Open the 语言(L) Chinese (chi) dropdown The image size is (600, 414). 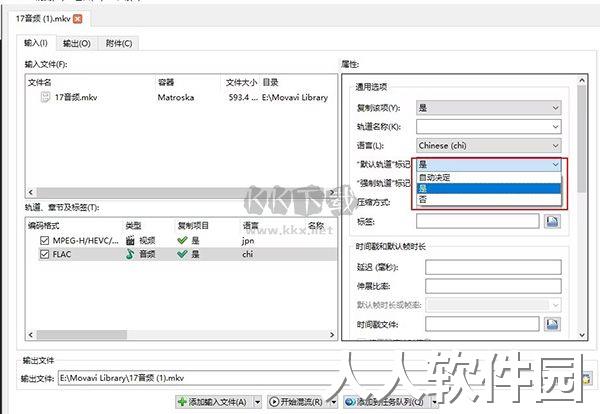click(489, 145)
